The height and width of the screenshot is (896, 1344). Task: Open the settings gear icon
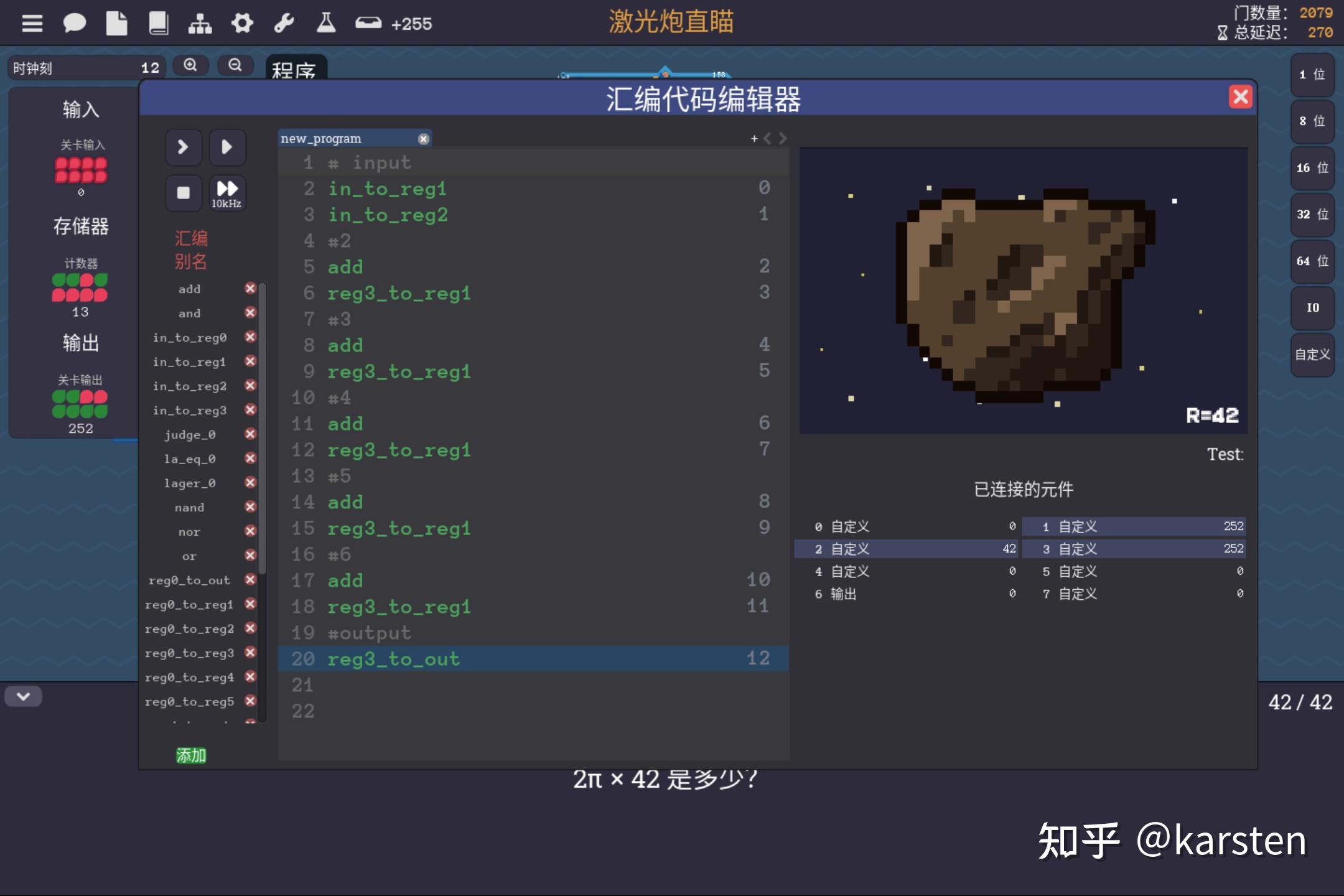tap(243, 22)
